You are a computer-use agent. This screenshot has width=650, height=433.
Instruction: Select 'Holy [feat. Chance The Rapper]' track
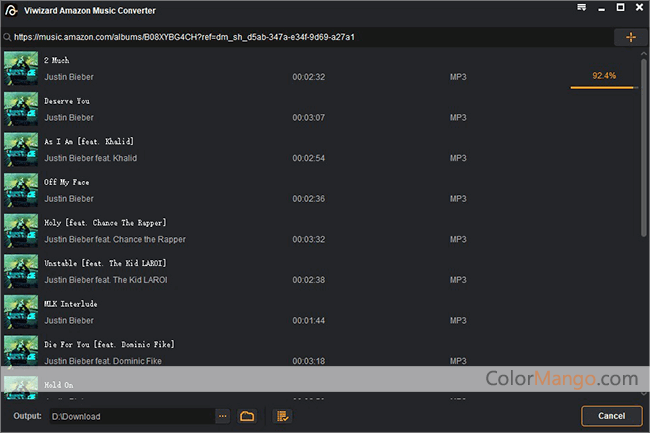105,222
